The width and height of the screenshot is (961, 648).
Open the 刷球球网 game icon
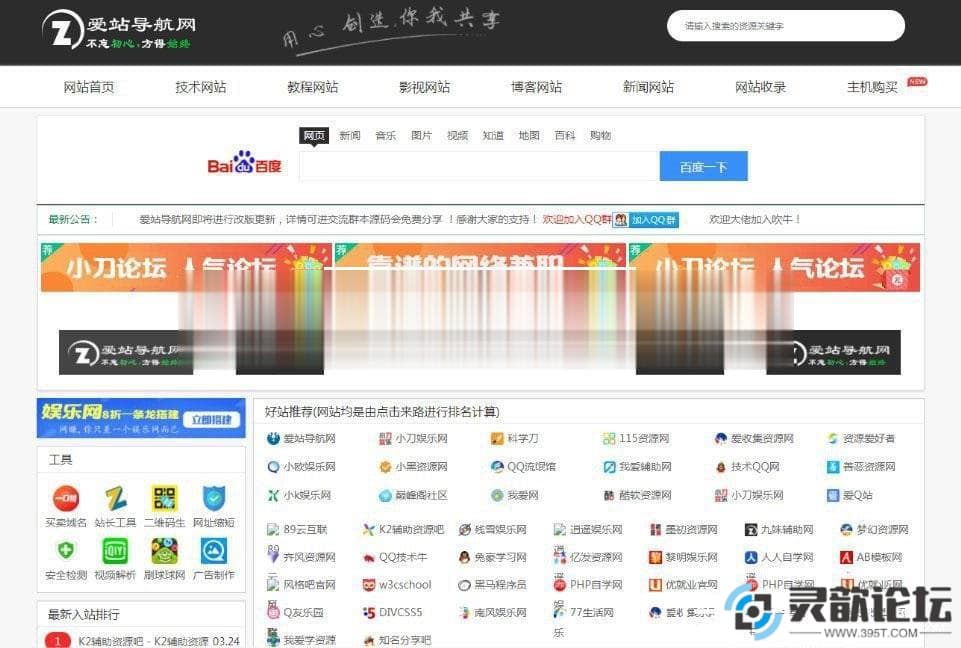[164, 551]
